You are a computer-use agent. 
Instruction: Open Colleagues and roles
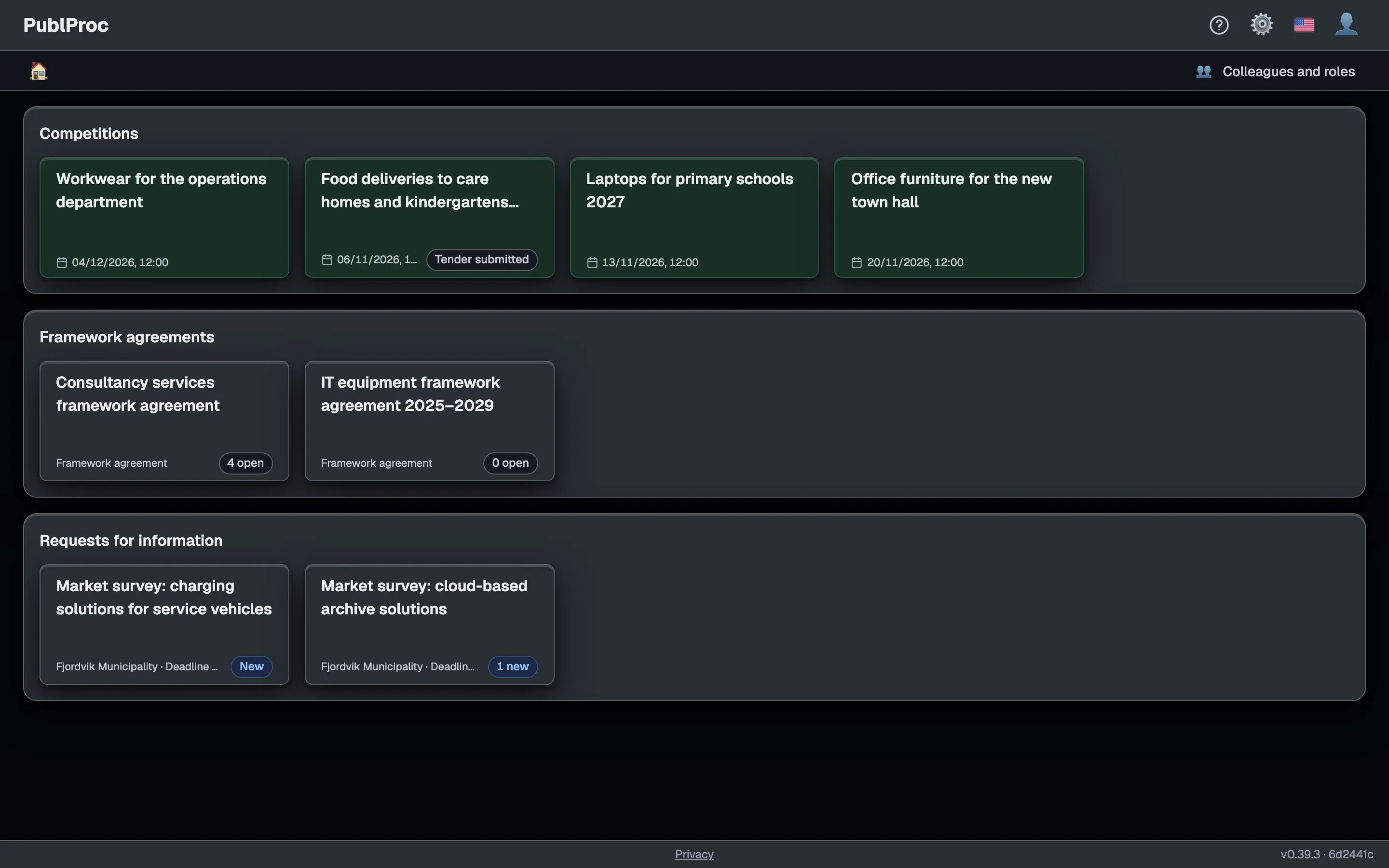(x=1275, y=71)
